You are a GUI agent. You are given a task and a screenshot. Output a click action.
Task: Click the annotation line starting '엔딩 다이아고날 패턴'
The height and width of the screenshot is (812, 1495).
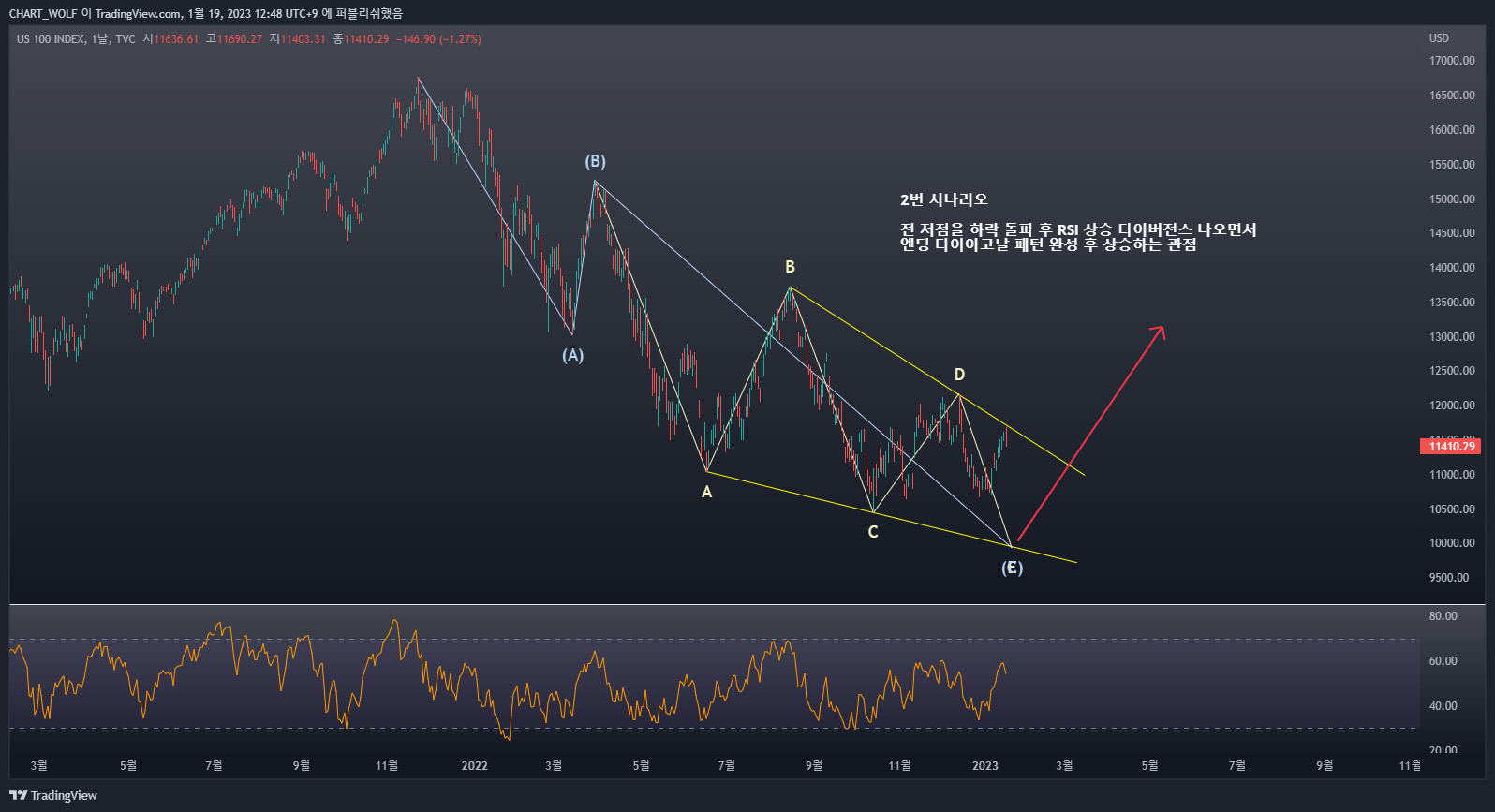click(1048, 244)
